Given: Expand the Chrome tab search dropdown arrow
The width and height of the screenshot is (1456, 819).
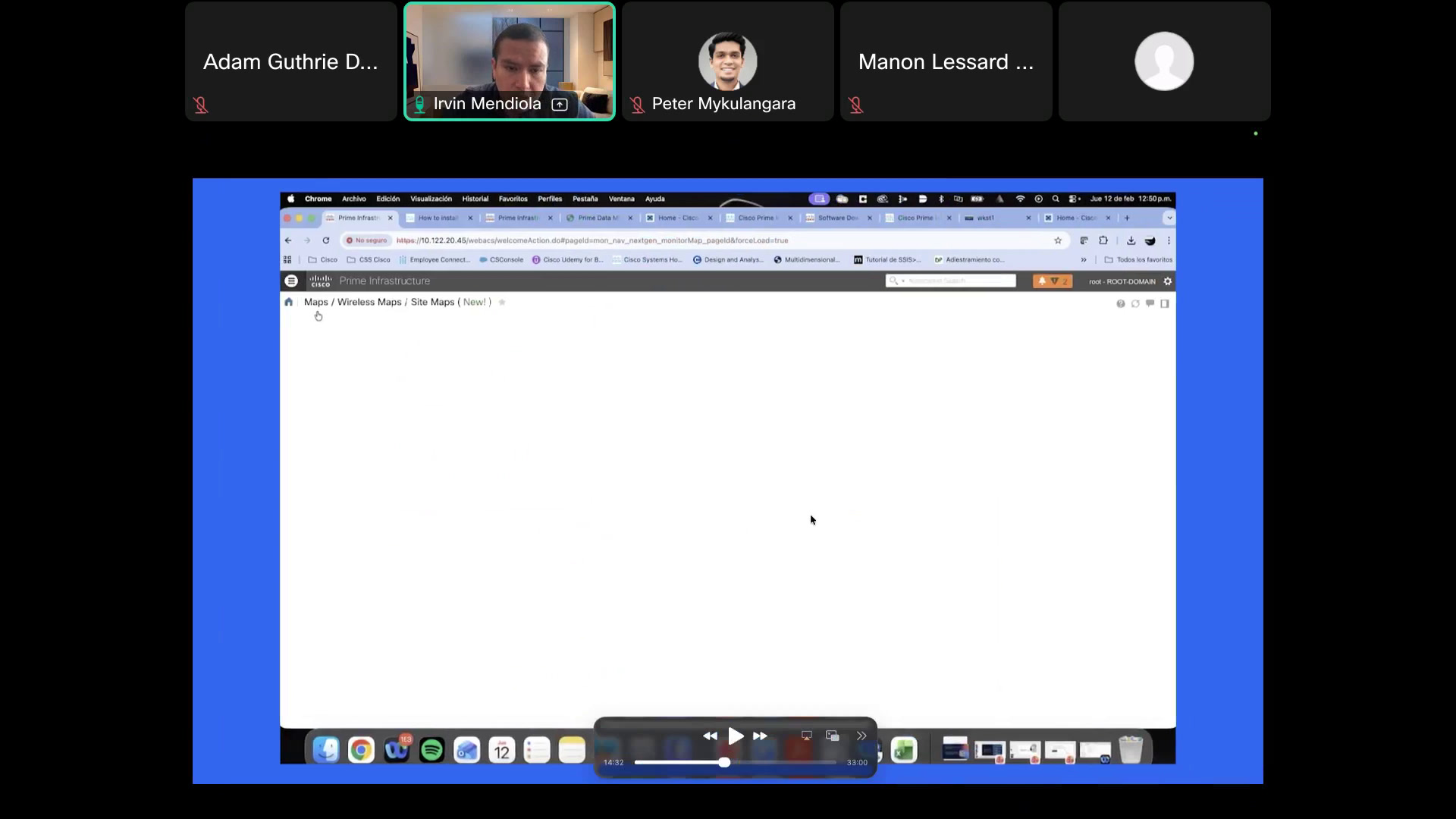Looking at the screenshot, I should pos(1169,218).
